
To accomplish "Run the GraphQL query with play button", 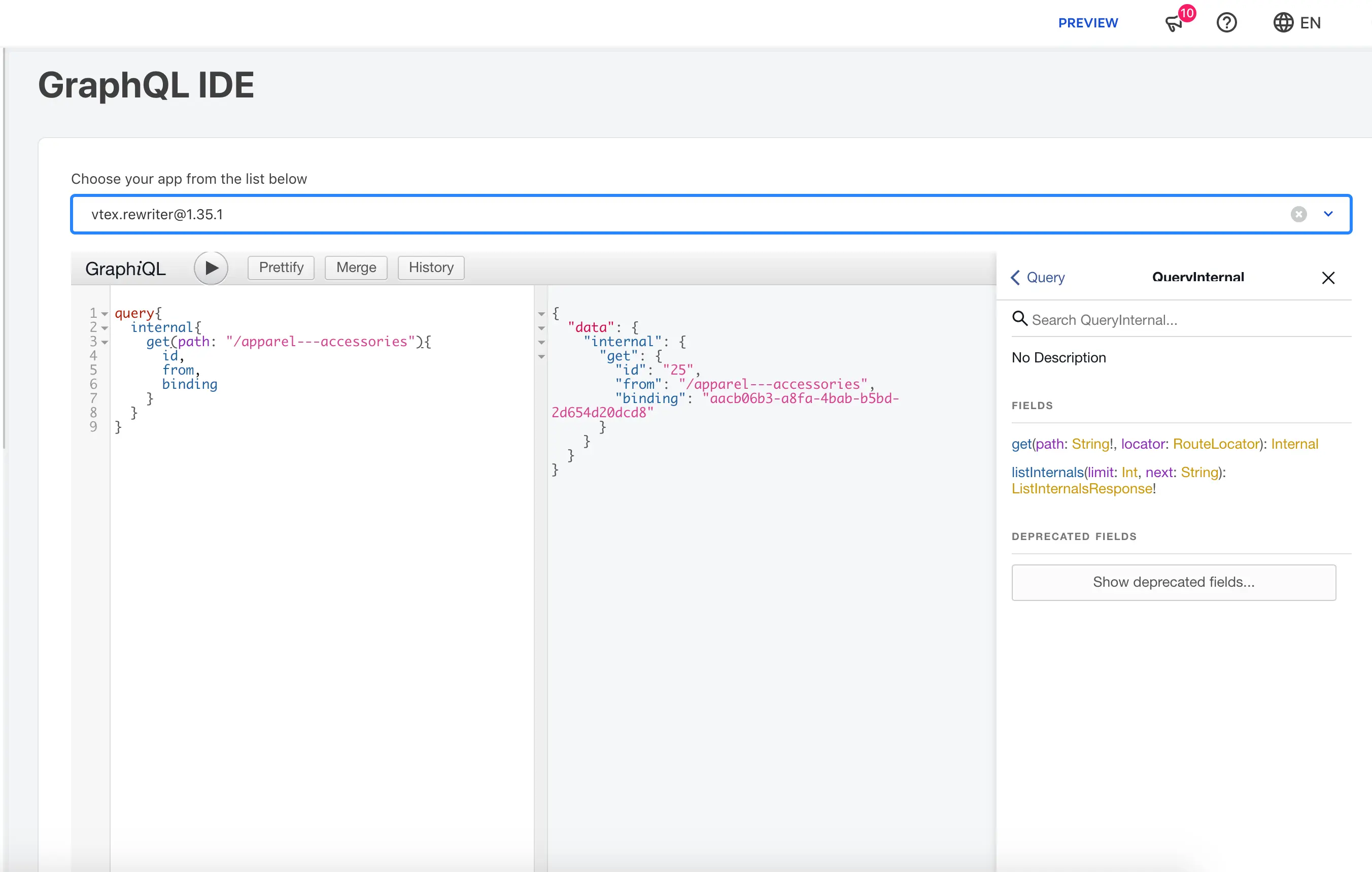I will 211,268.
